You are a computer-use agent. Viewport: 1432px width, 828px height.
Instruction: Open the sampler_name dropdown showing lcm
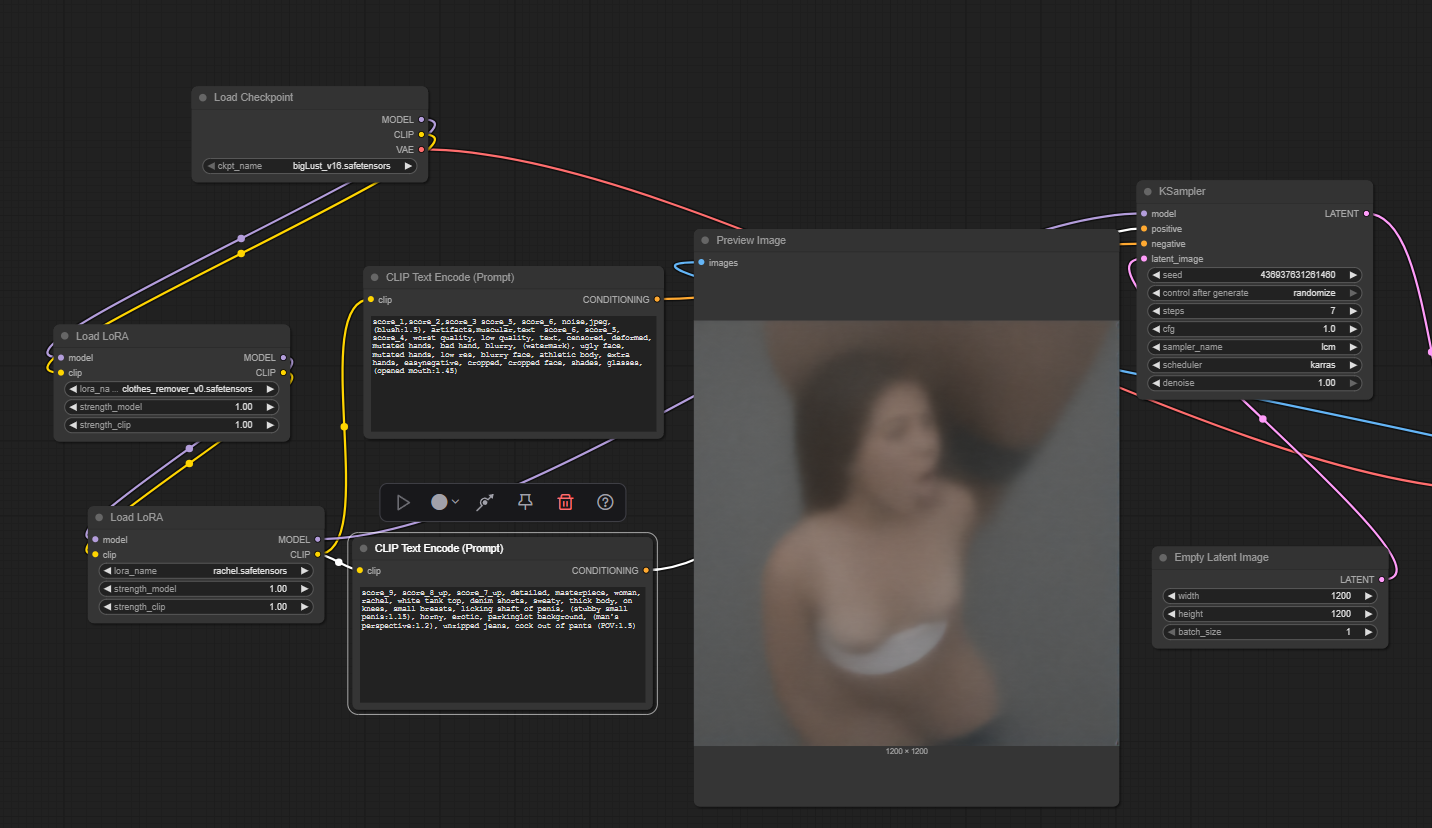[x=1255, y=347]
